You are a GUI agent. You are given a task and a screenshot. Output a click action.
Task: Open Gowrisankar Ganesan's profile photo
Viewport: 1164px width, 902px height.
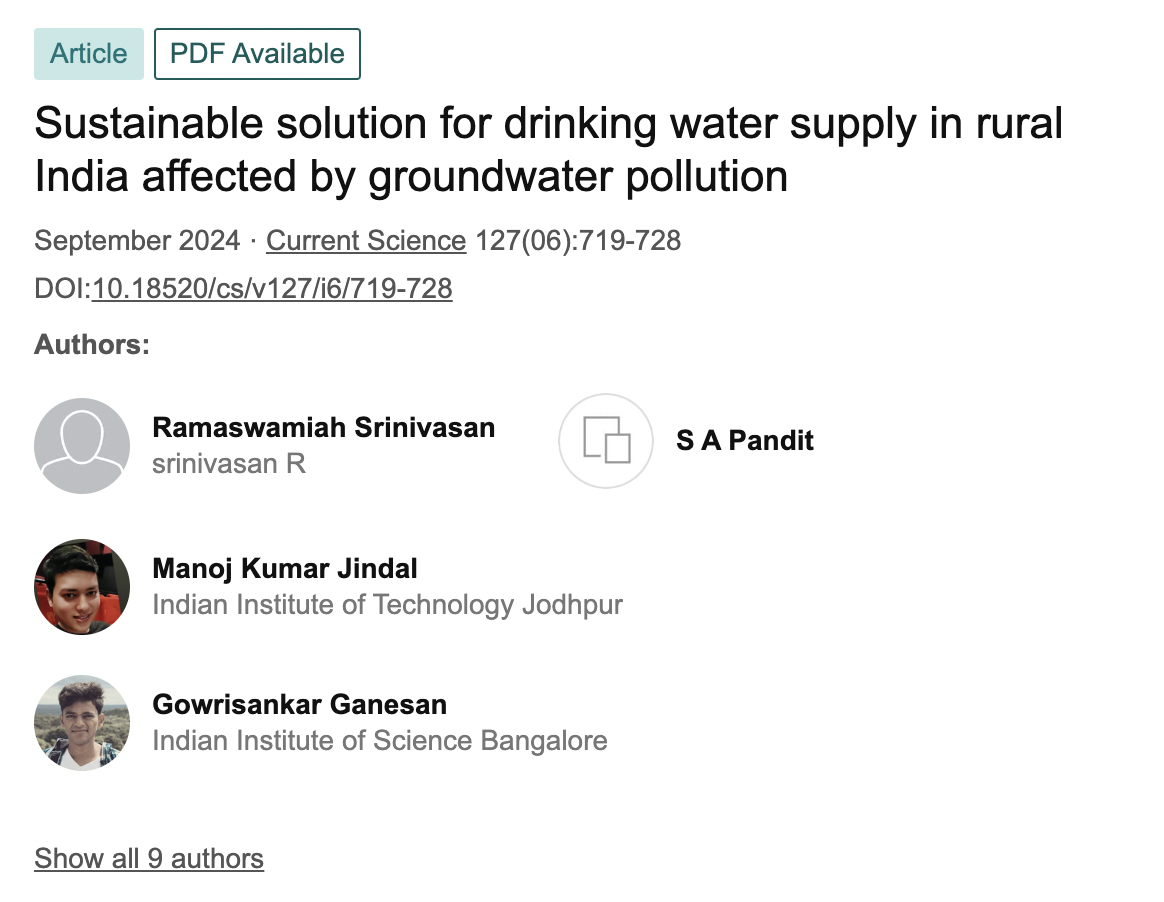[82, 722]
